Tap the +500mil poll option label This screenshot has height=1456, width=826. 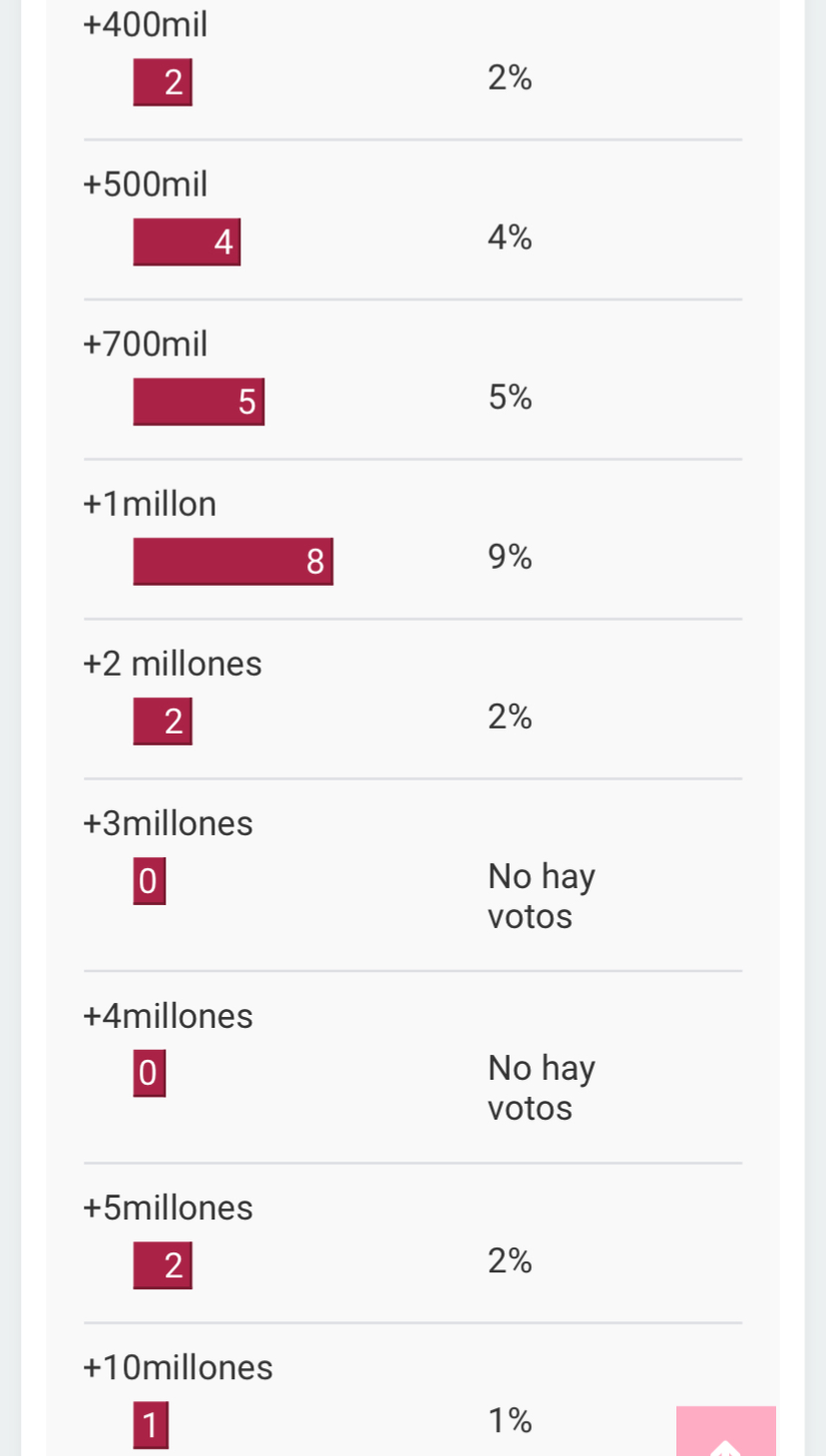[x=146, y=185]
